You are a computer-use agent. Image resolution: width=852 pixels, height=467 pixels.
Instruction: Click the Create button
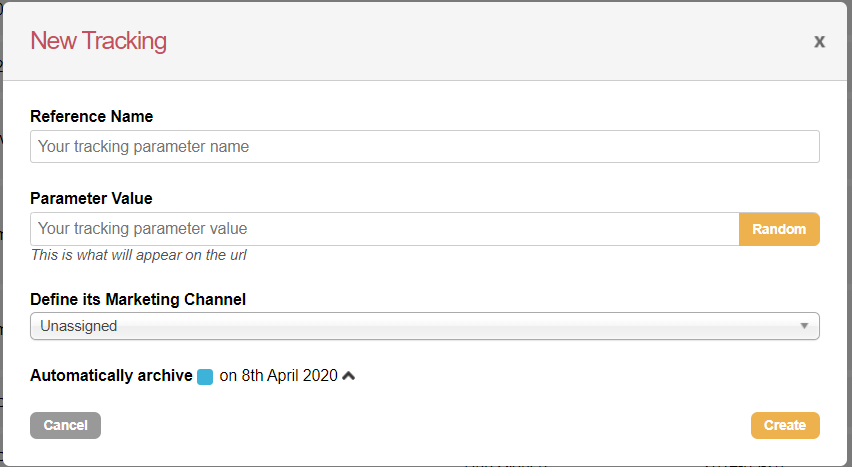[784, 425]
